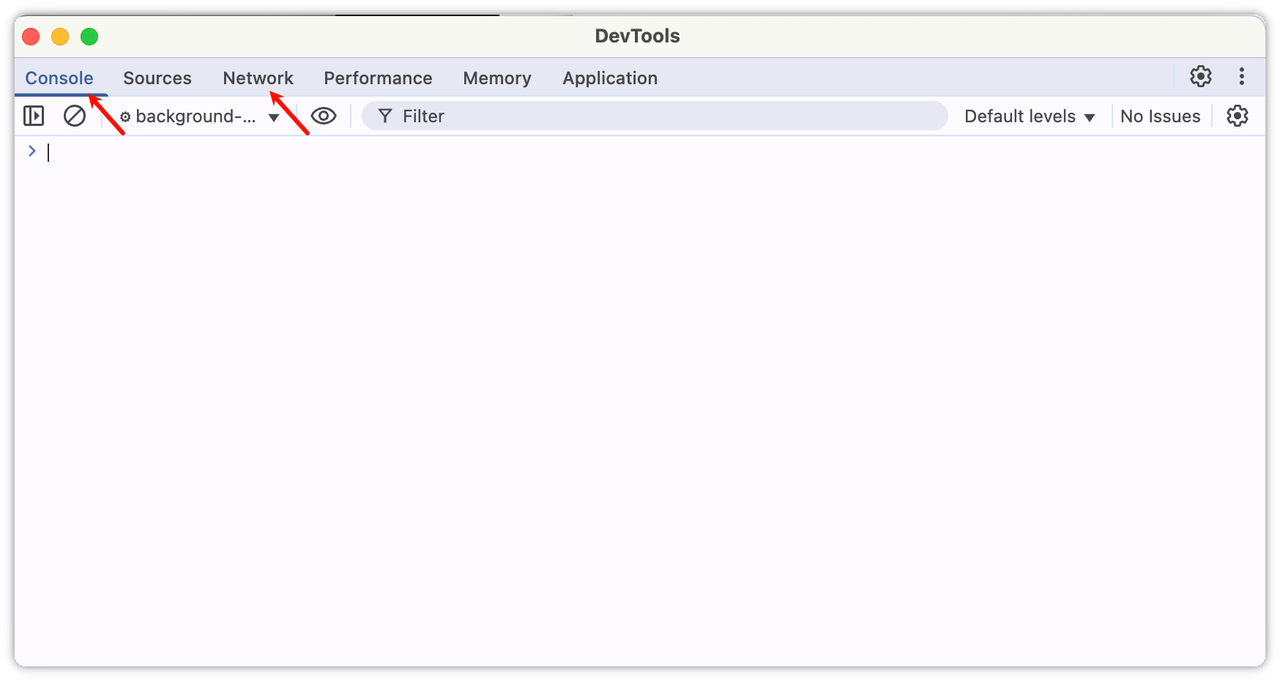Select the Memory tab

[x=497, y=78]
